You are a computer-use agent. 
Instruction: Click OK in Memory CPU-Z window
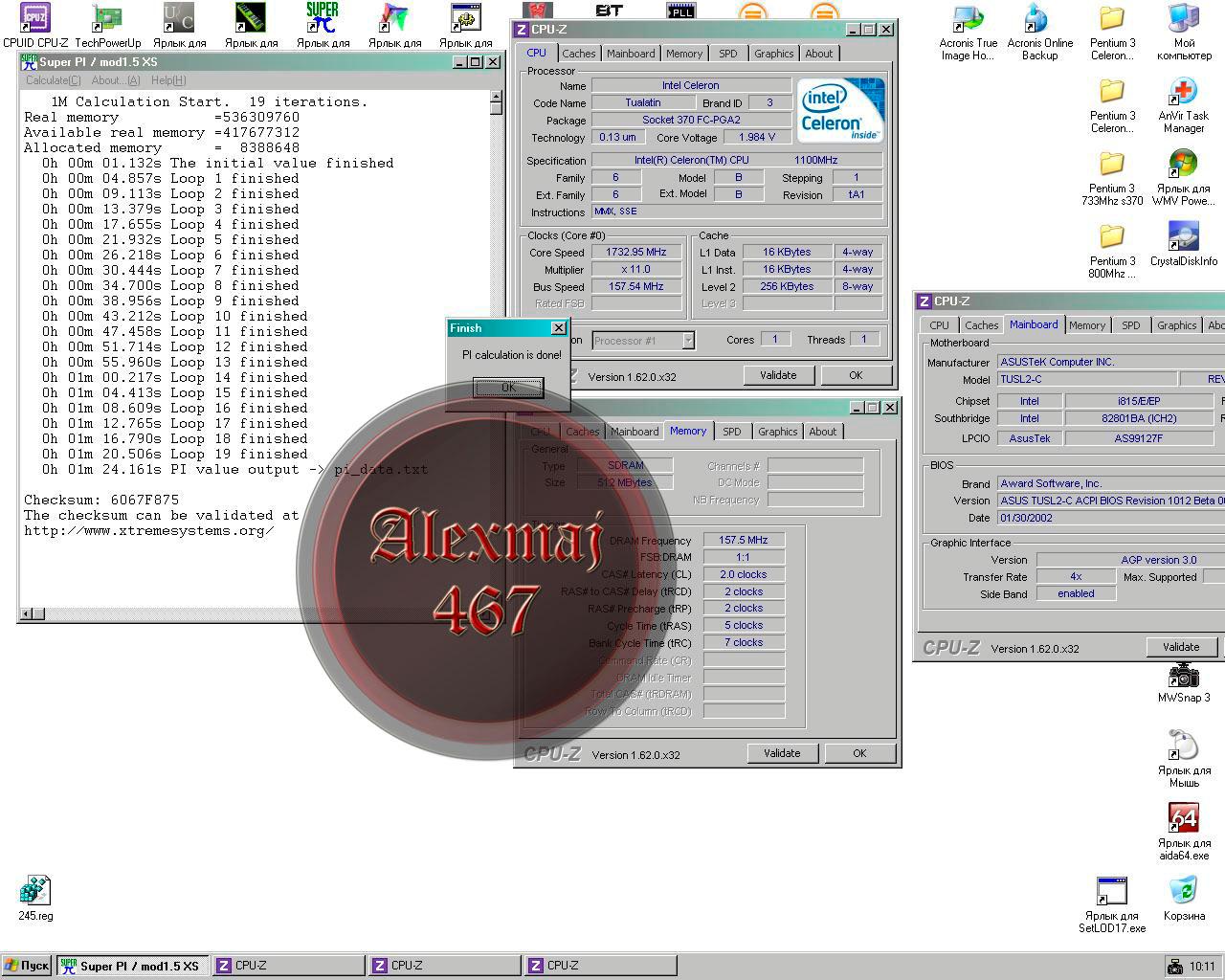859,753
